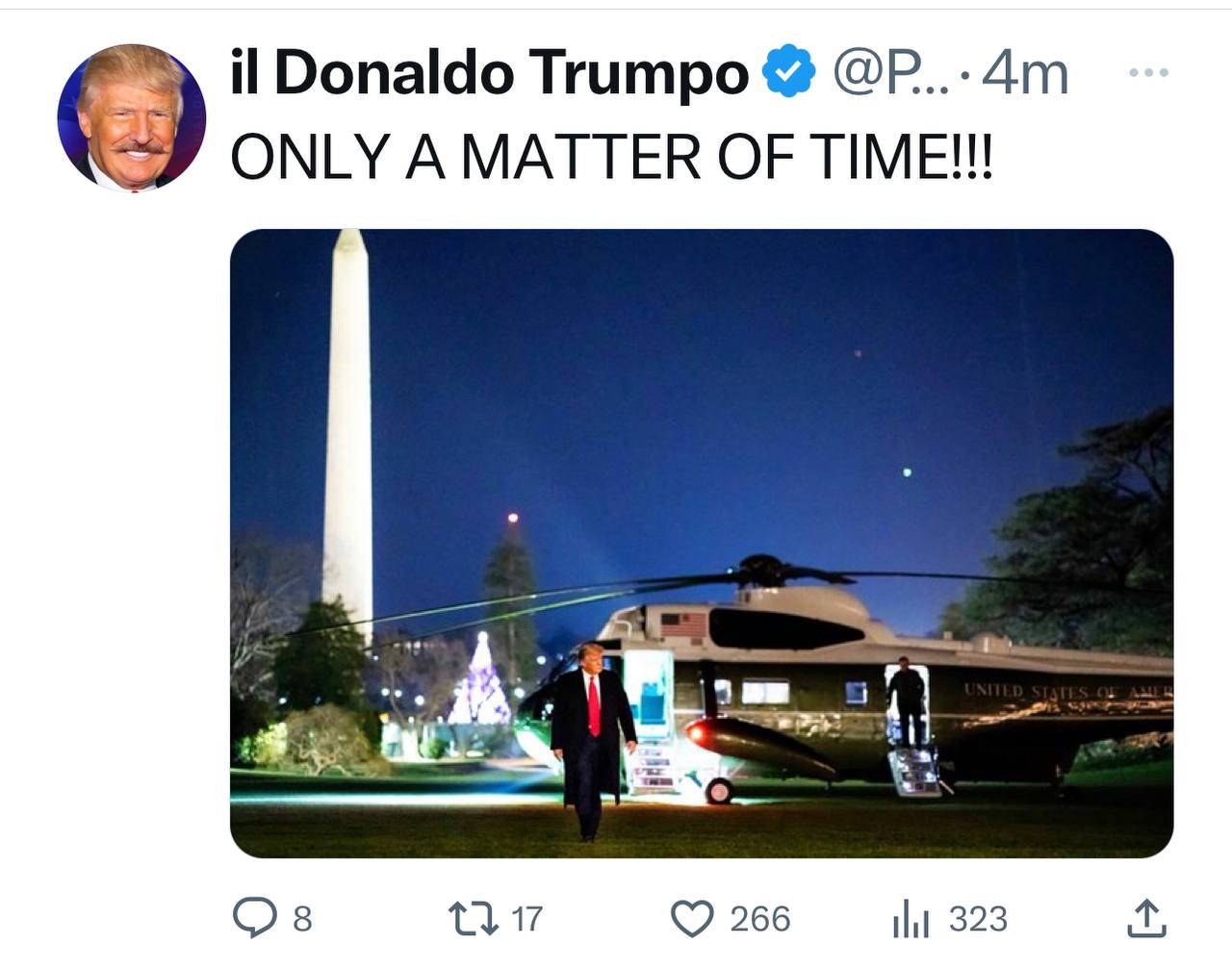The width and height of the screenshot is (1232, 969).
Task: Open tweet text ONLY A MATTER OF TIME!!!
Action: click(x=610, y=156)
